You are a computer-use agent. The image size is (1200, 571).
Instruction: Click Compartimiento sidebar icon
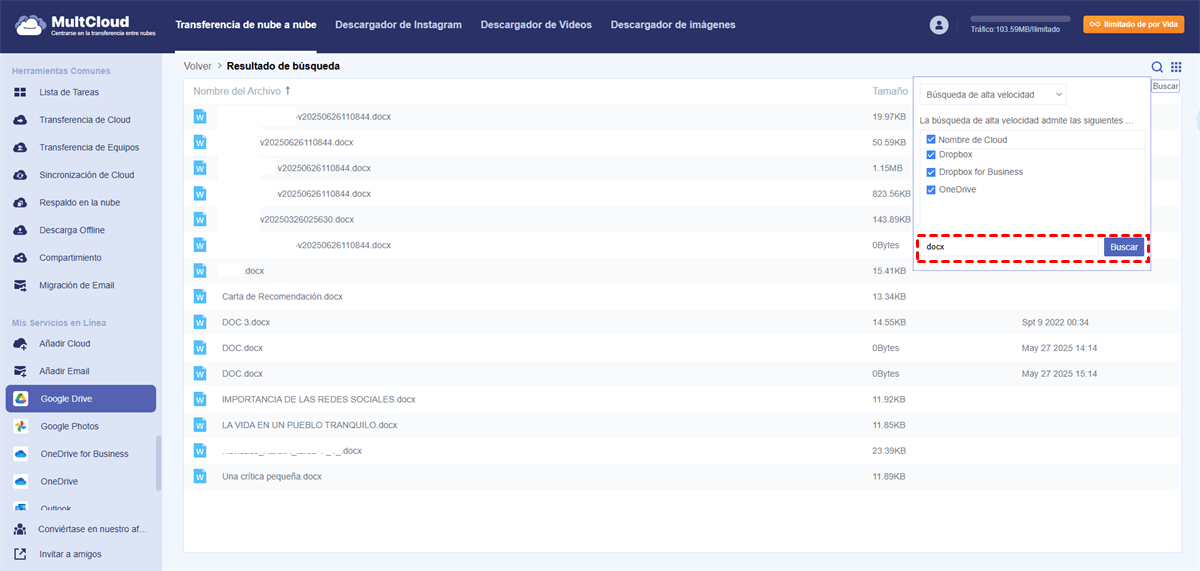coord(20,258)
